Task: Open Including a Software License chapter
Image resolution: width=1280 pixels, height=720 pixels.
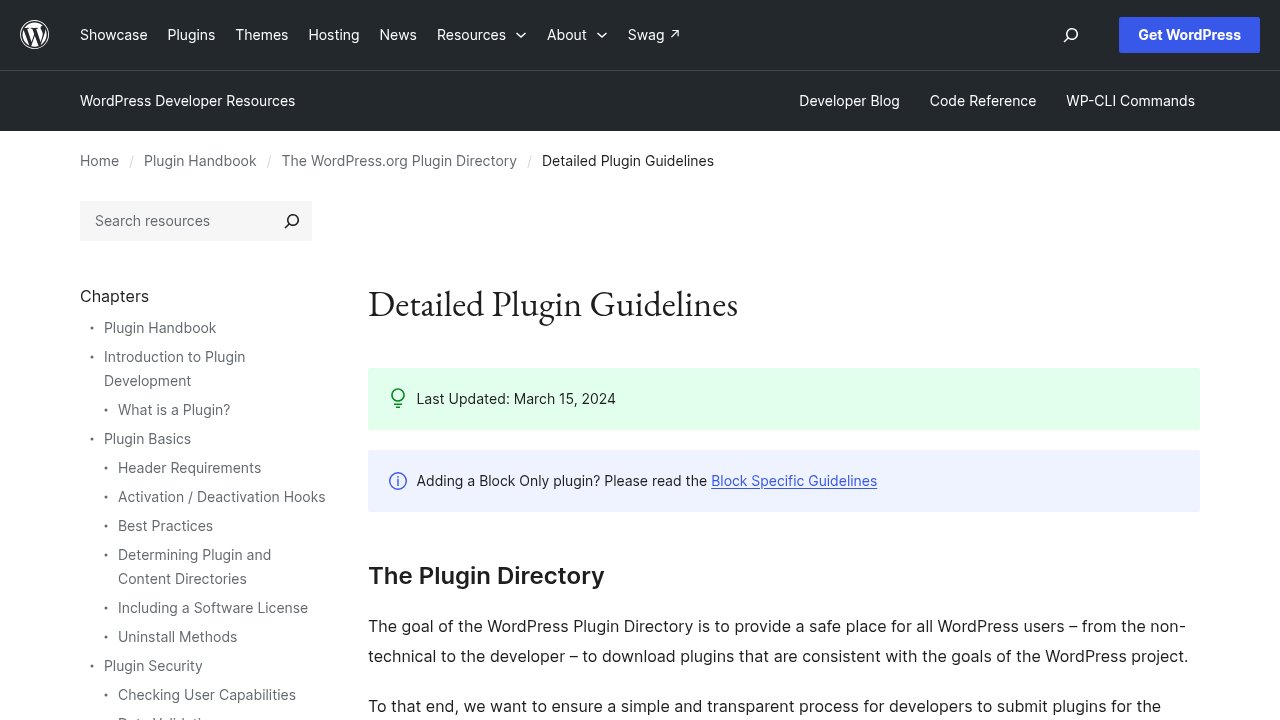Action: pos(213,608)
